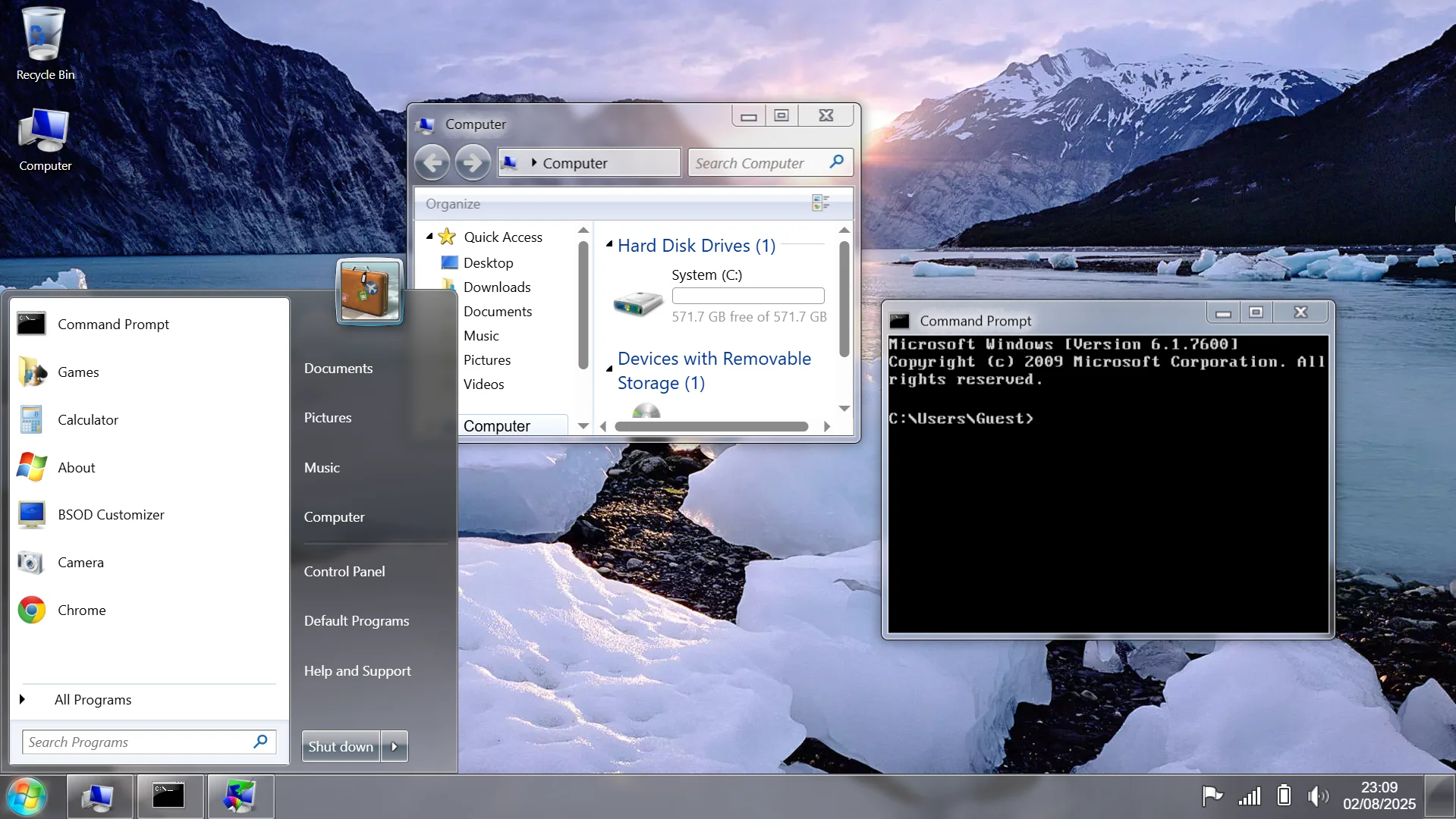Select Command Prompt in the Start menu
This screenshot has width=1456, height=819.
[x=113, y=324]
